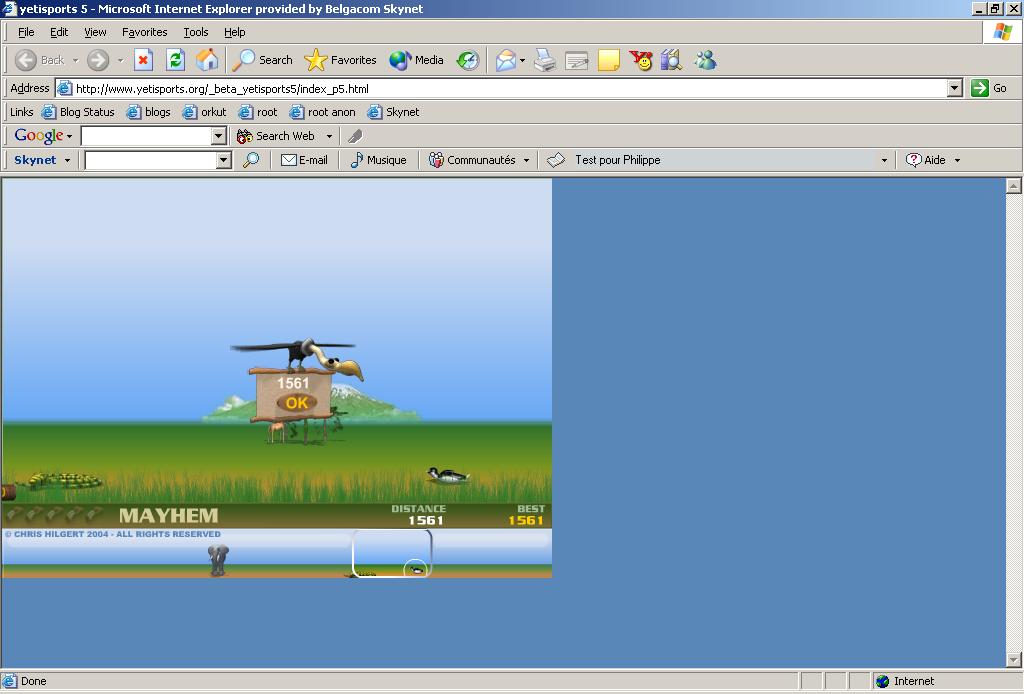The width and height of the screenshot is (1024, 694).
Task: Click the OK button on score sign
Action: tap(296, 403)
